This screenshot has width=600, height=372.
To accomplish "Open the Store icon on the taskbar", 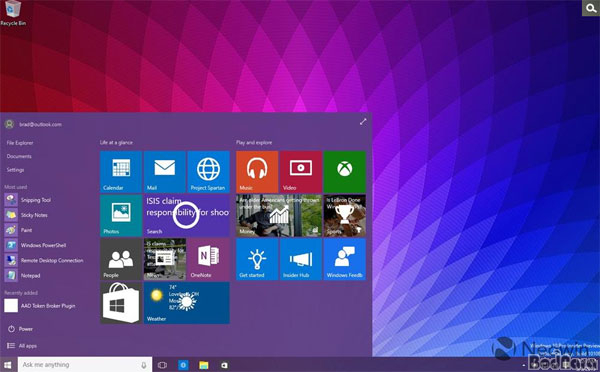I will [224, 365].
